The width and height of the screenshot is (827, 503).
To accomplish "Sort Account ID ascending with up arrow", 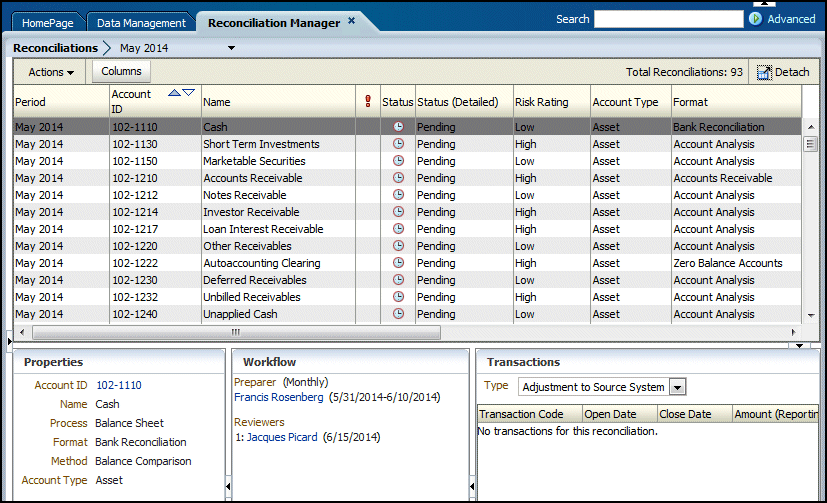I will (174, 93).
